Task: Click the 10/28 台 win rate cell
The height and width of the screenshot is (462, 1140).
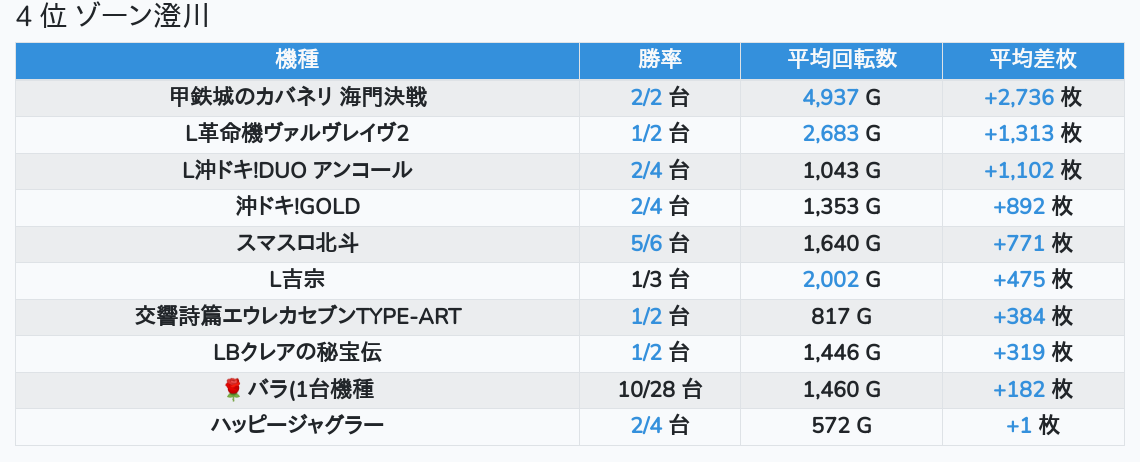Action: pos(659,389)
